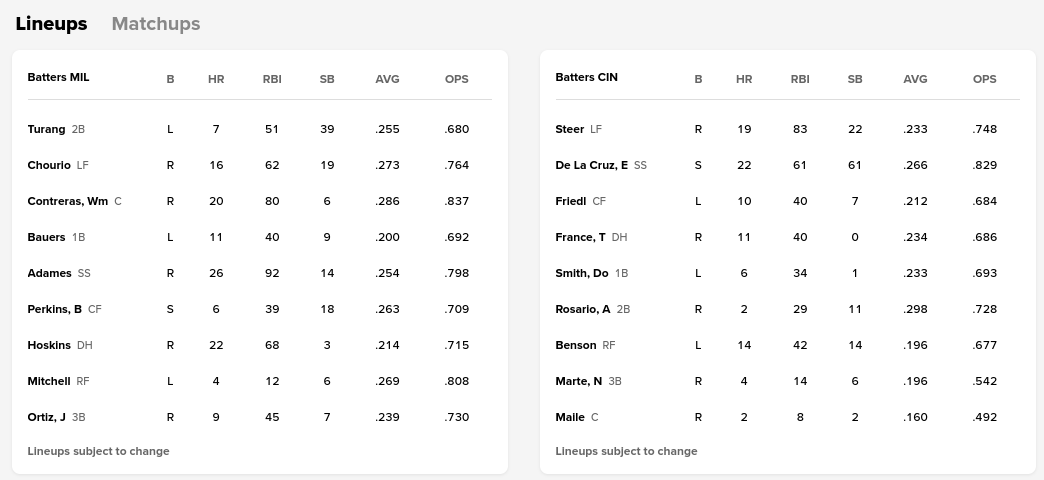This screenshot has height=480, width=1044.
Task: Select Maile from CIN batters
Action: [x=569, y=417]
